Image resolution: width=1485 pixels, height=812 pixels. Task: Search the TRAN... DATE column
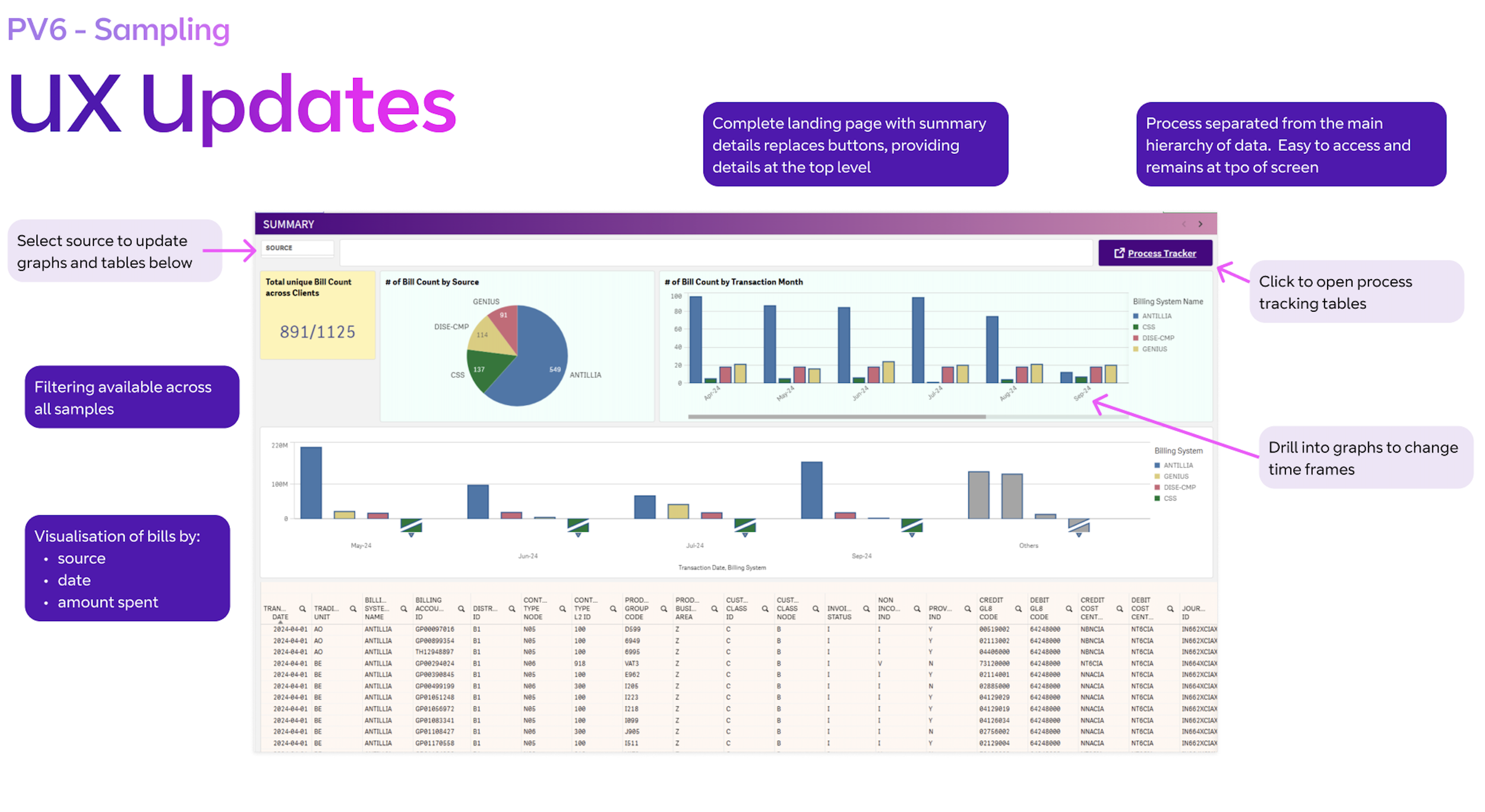[x=302, y=609]
